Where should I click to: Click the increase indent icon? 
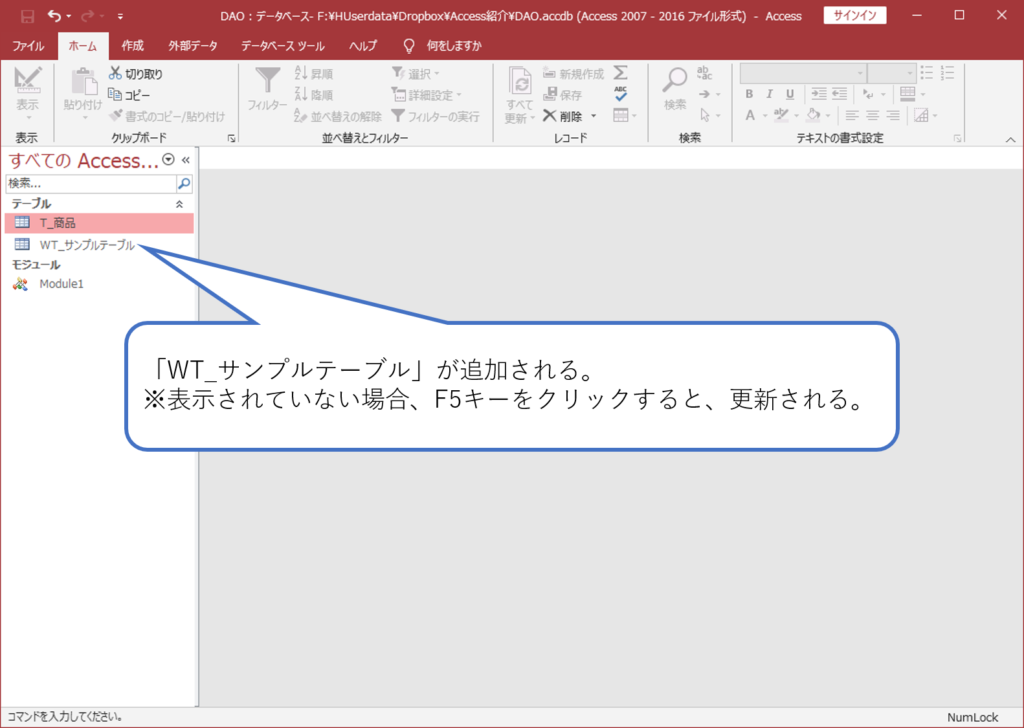(819, 94)
